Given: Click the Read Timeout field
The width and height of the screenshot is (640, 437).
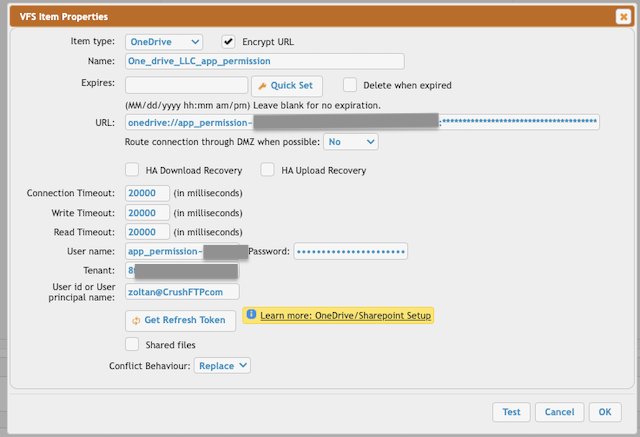Looking at the screenshot, I should 147,232.
